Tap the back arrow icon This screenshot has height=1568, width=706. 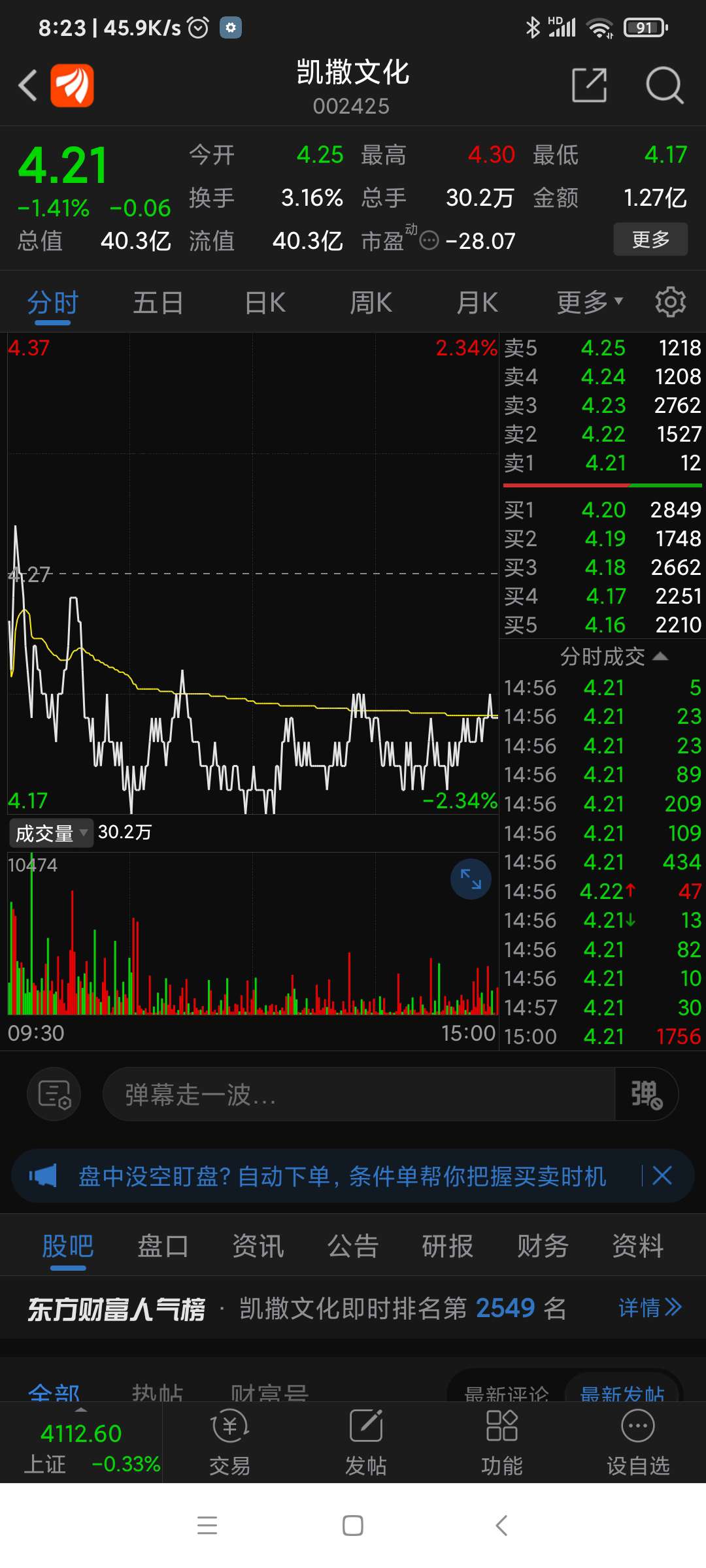(27, 85)
